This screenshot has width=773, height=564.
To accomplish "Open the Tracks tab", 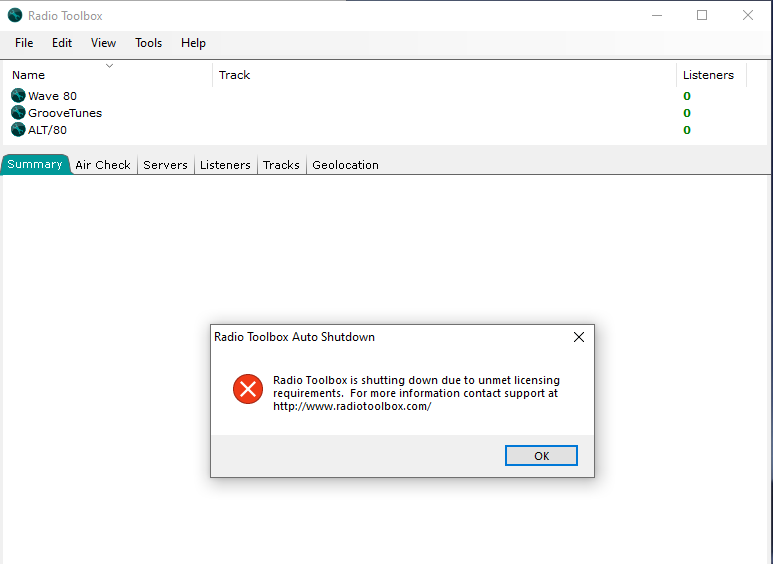I will pyautogui.click(x=281, y=165).
